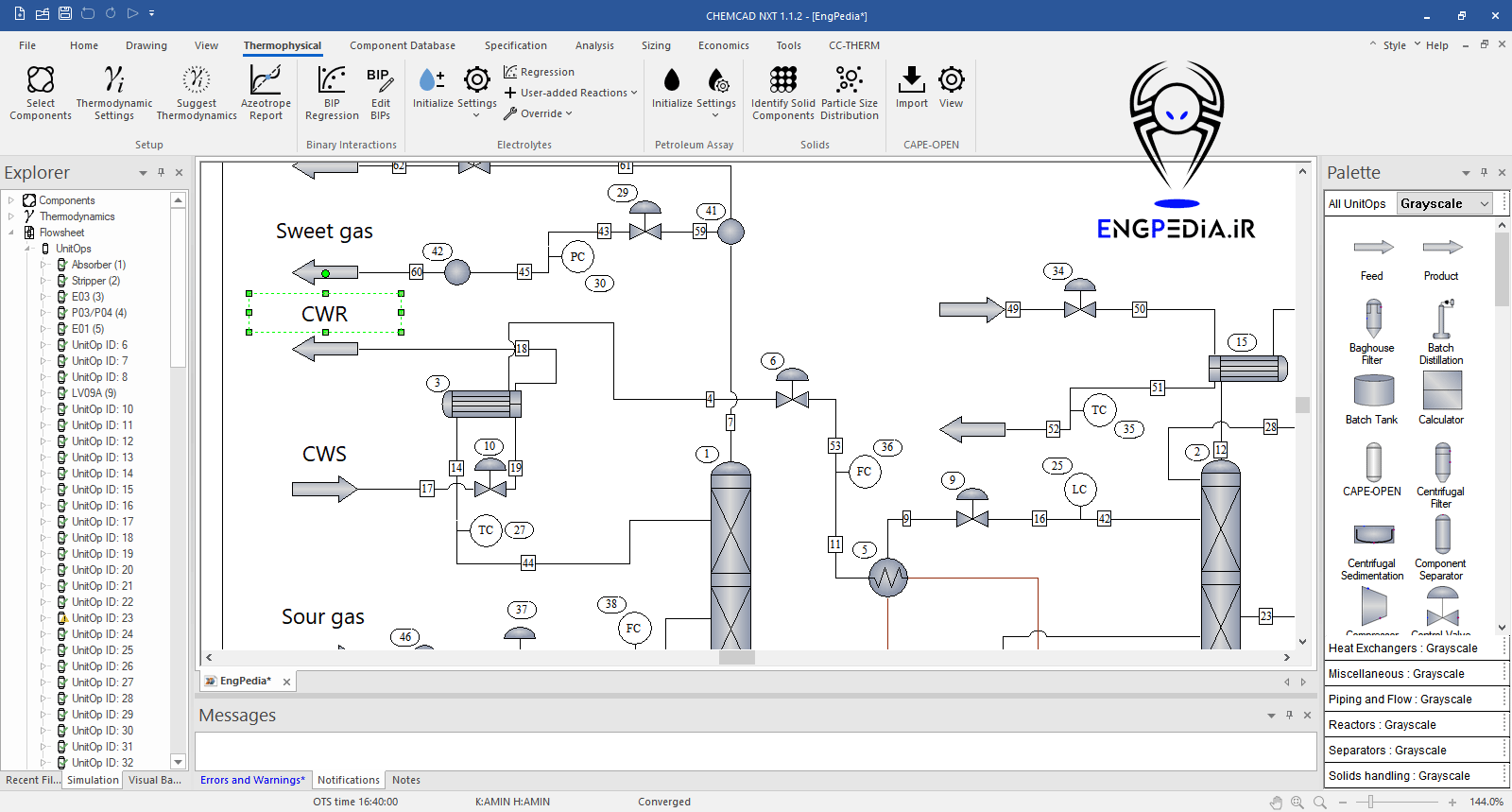Switch to Component Database tab
The image size is (1512, 812).
403,45
